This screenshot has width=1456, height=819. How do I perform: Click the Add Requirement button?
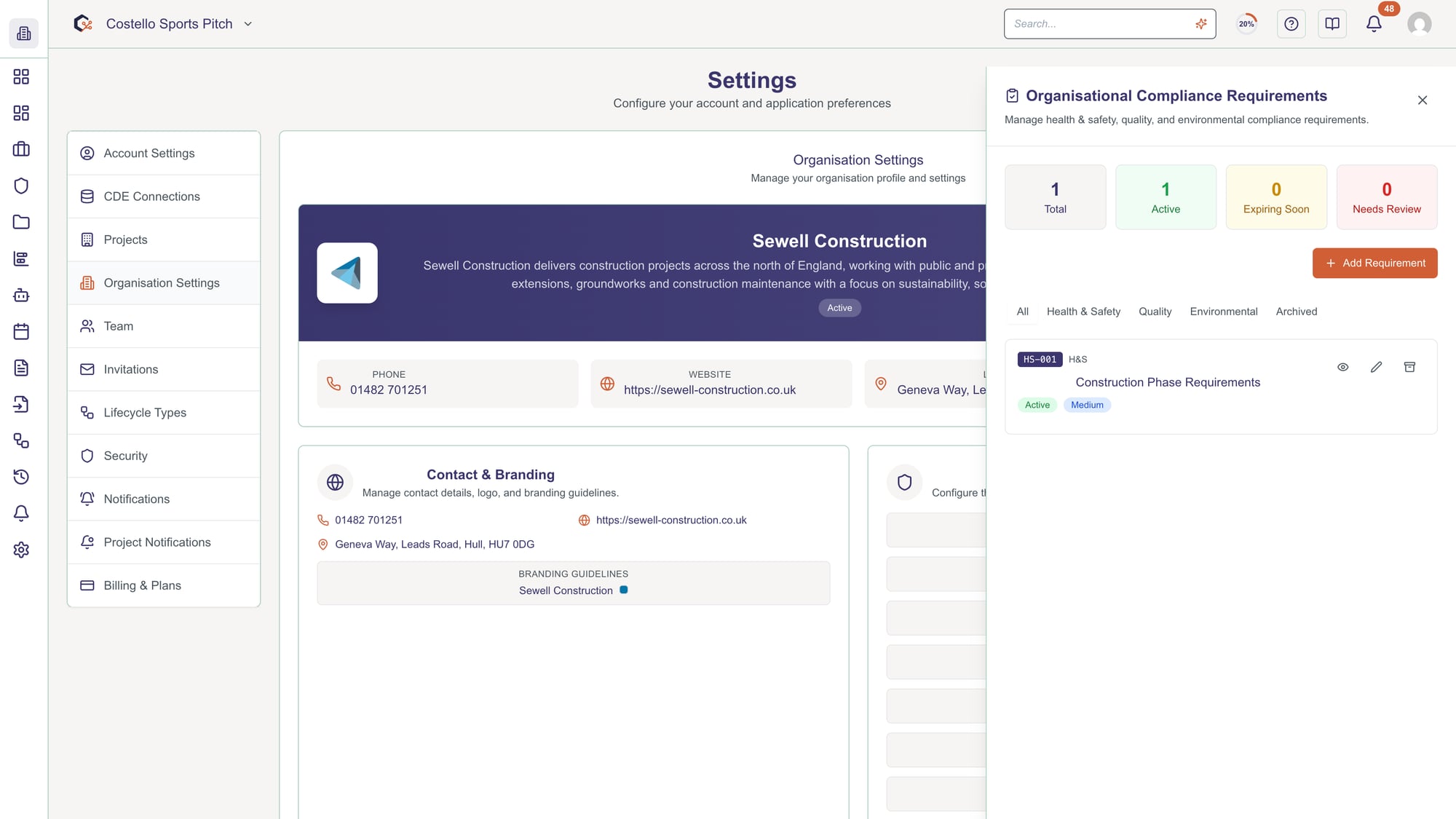[x=1374, y=263]
